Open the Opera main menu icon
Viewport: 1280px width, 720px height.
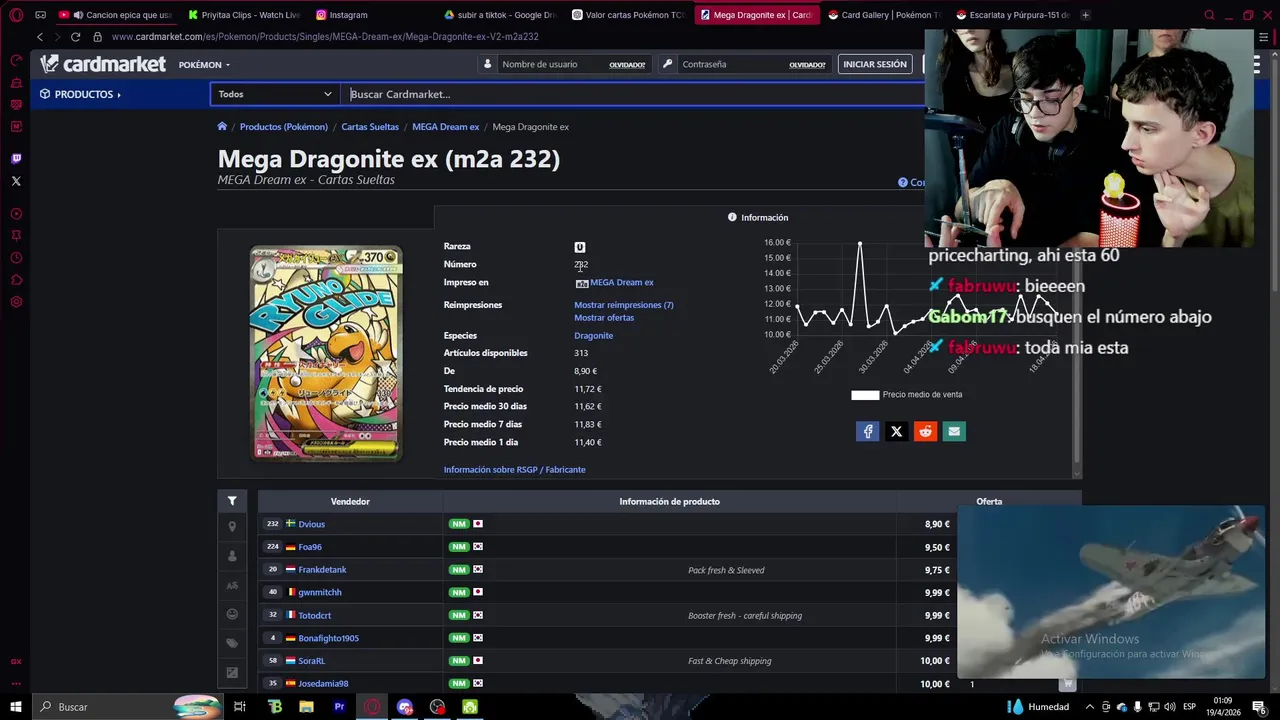[x=16, y=15]
